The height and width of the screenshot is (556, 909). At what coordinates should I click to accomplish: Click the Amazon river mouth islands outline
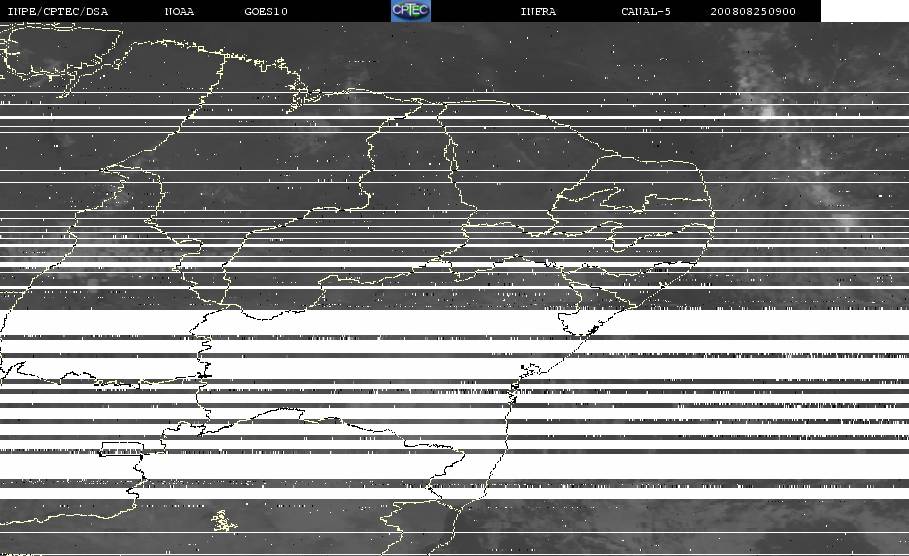pyautogui.click(x=301, y=93)
